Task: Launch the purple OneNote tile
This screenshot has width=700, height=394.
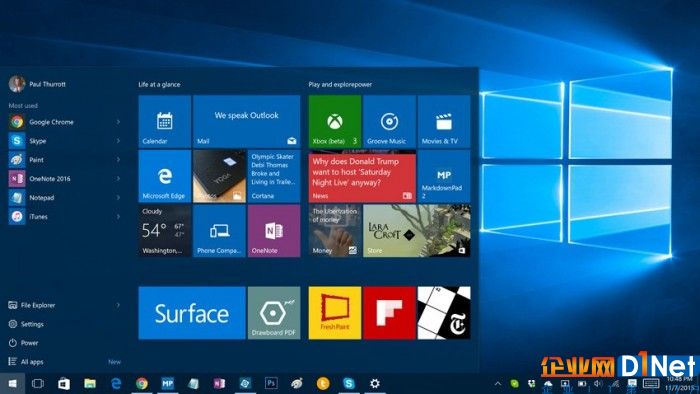Action: [x=274, y=231]
